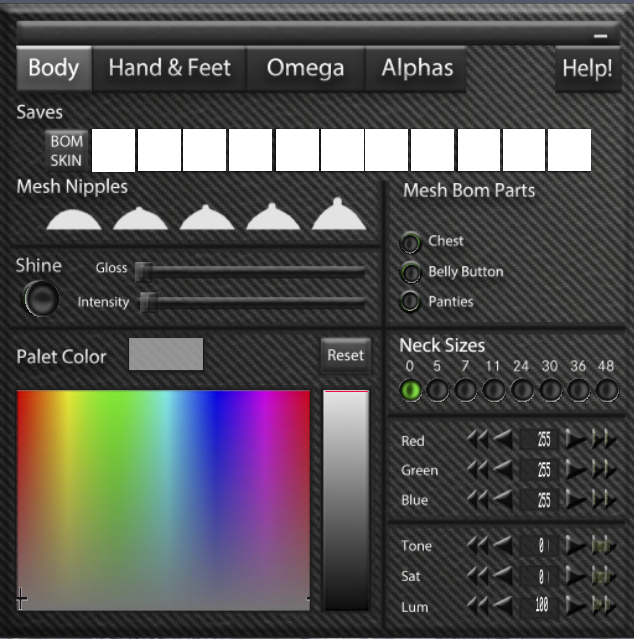Open the Hand & Feet tab
This screenshot has width=634, height=639.
click(170, 68)
